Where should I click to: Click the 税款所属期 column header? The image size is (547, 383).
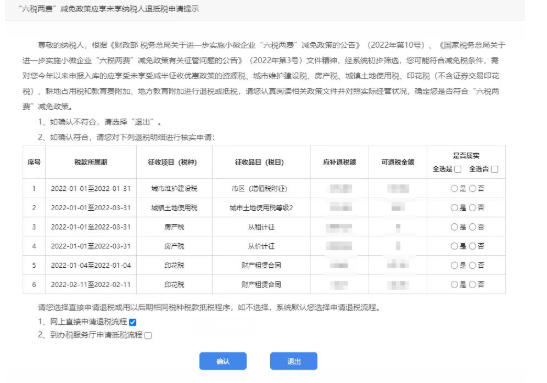(x=91, y=162)
